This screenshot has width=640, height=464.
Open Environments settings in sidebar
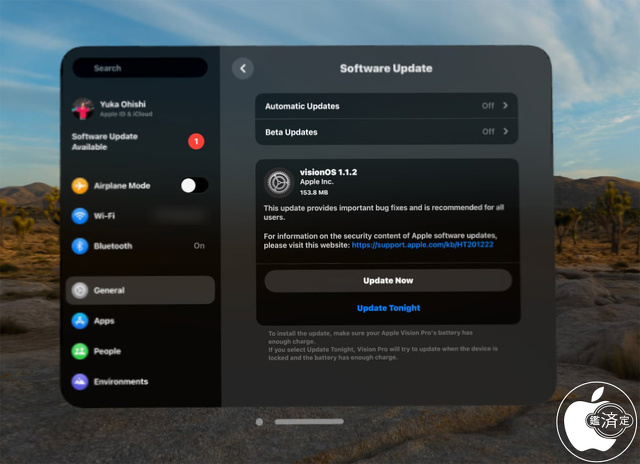(x=140, y=382)
